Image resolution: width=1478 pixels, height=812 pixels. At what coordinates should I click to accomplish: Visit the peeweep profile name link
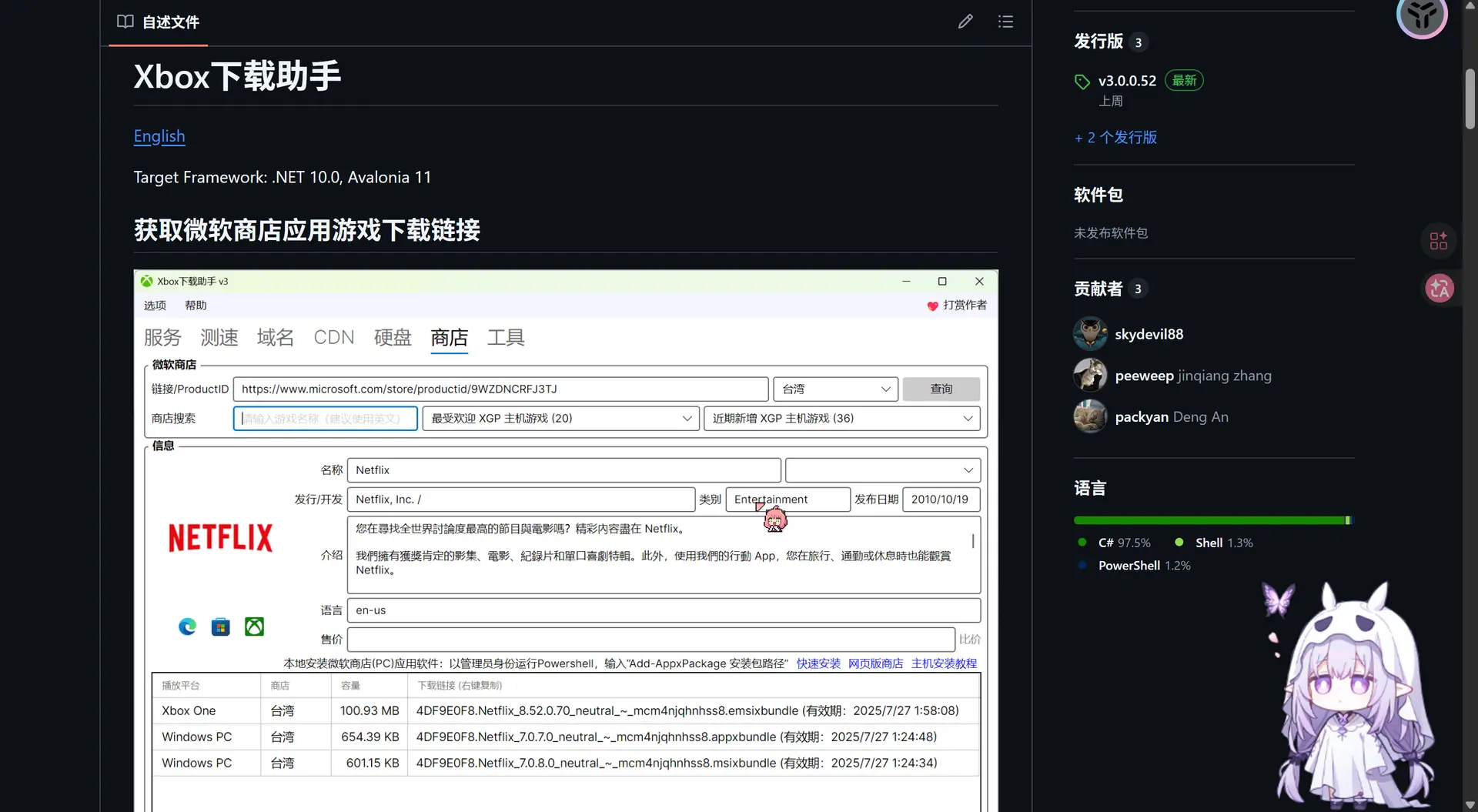(x=1144, y=376)
